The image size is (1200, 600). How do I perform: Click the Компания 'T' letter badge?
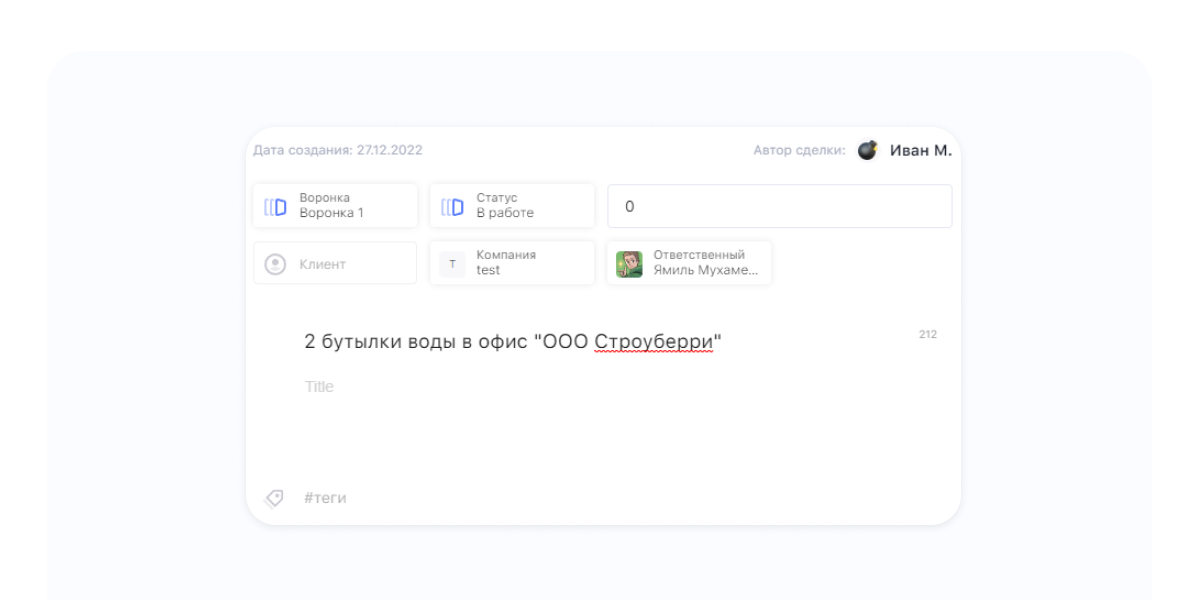coord(452,264)
